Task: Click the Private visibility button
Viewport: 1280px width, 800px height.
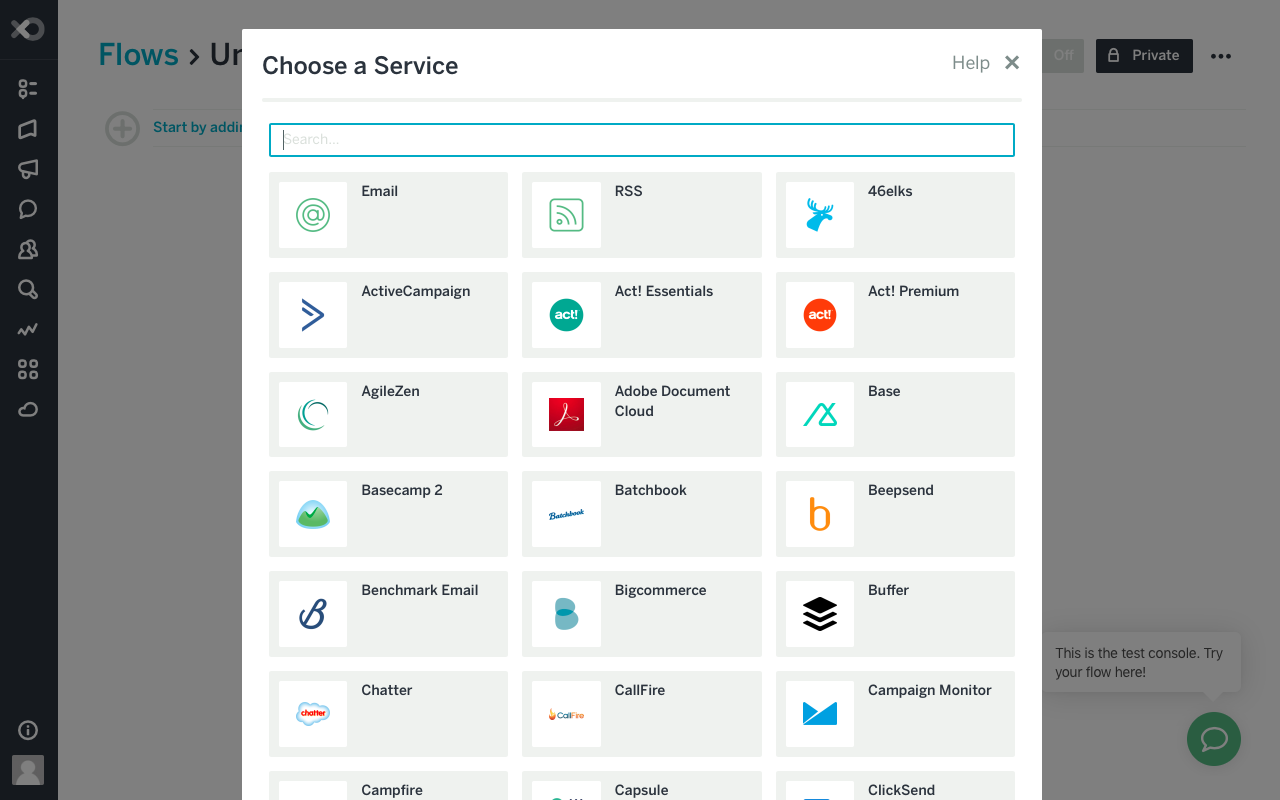Action: click(1144, 56)
